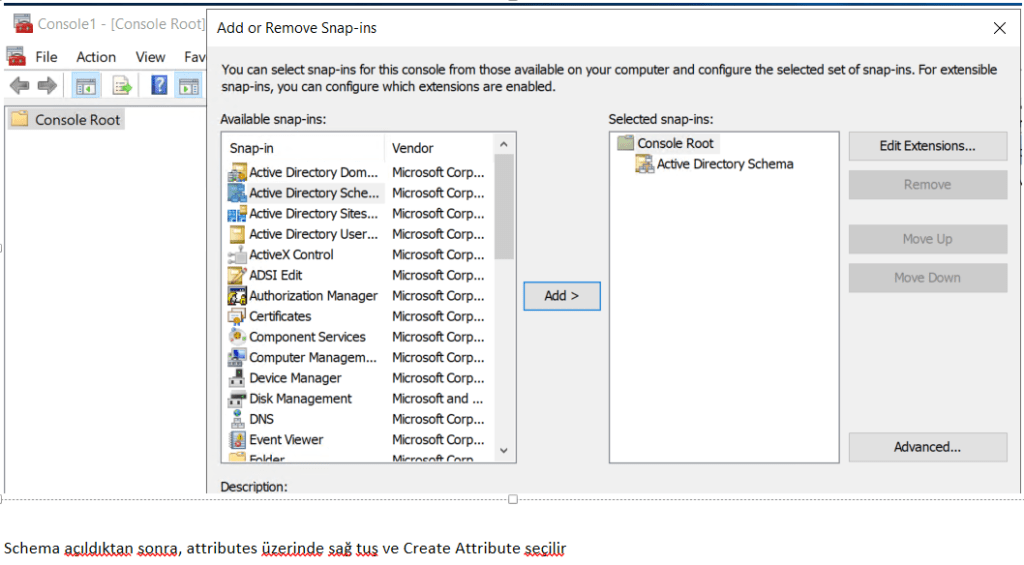Click the Edit Extensions... button
Viewport: 1024px width, 565px height.
pos(927,146)
